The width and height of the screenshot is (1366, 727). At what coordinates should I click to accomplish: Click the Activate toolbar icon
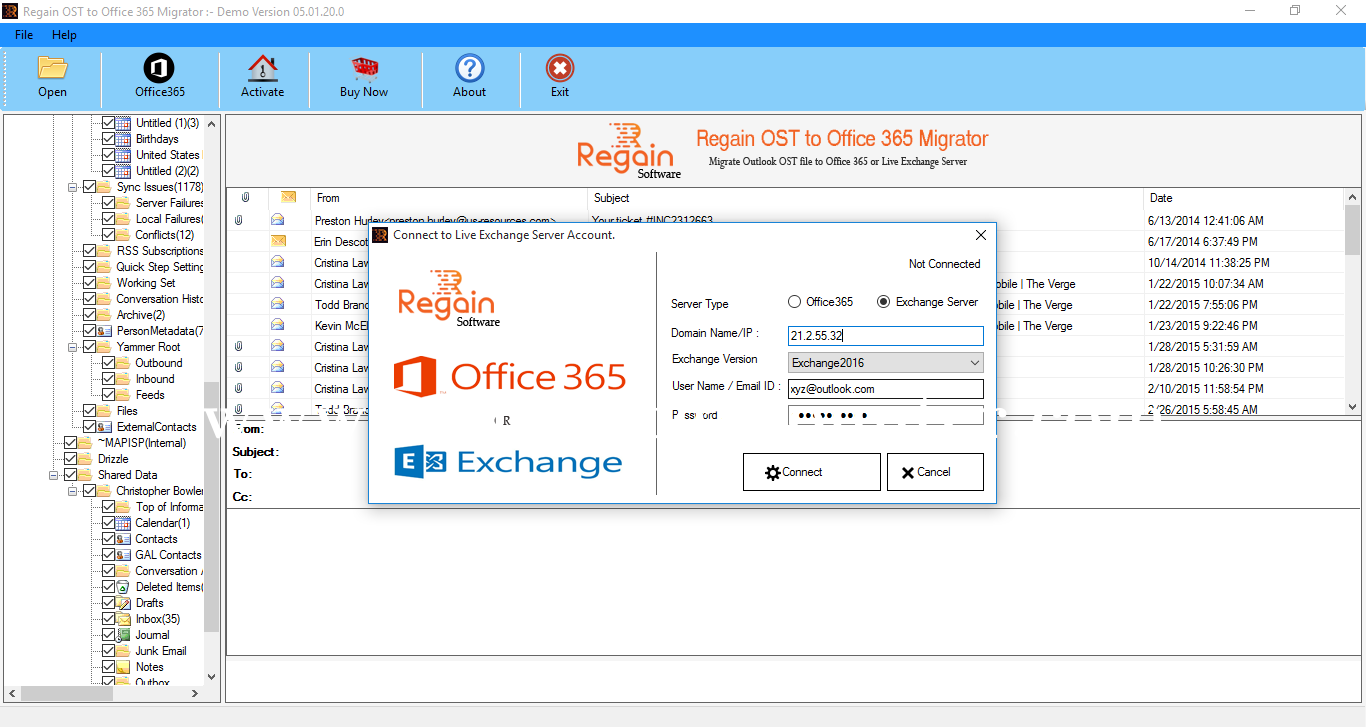click(x=262, y=68)
